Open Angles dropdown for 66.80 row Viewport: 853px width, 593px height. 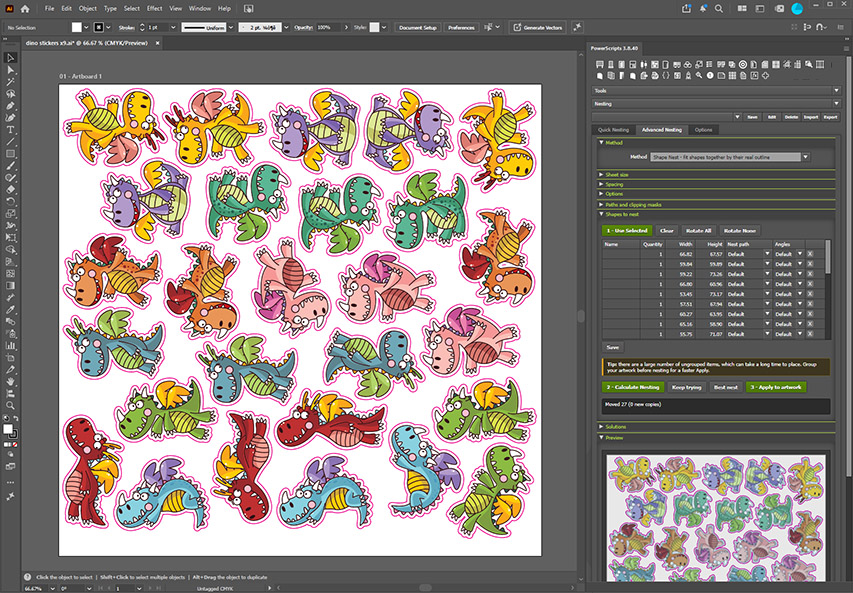(800, 284)
